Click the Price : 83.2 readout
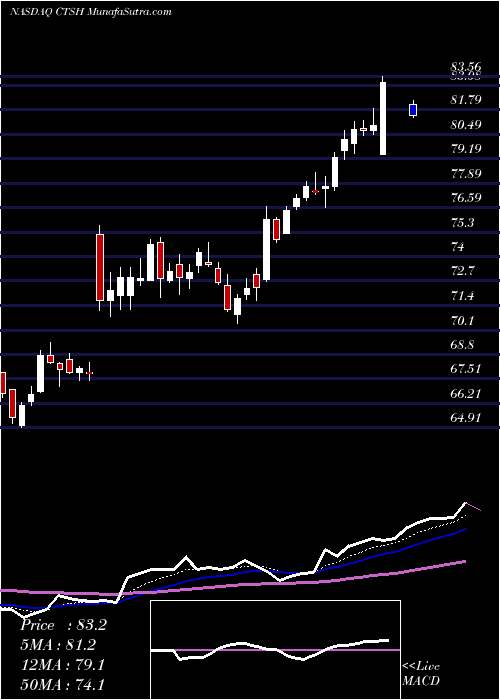This screenshot has height=700, width=500. coord(63,625)
